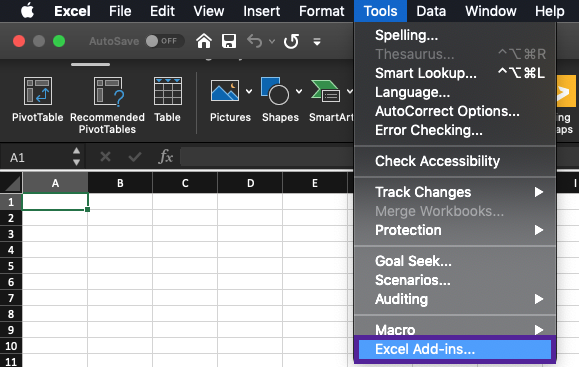Image resolution: width=579 pixels, height=367 pixels.
Task: Open Recommended PivotTables
Action: (107, 106)
